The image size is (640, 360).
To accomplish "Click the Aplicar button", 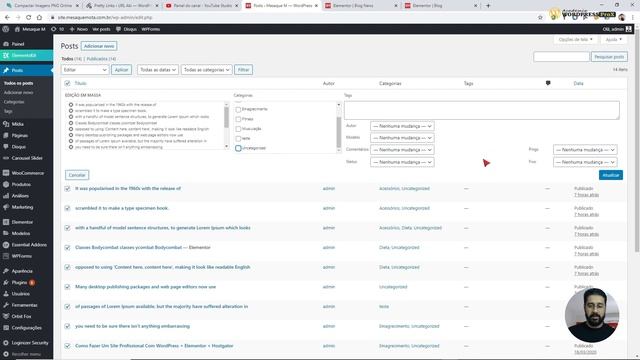I will point(121,70).
